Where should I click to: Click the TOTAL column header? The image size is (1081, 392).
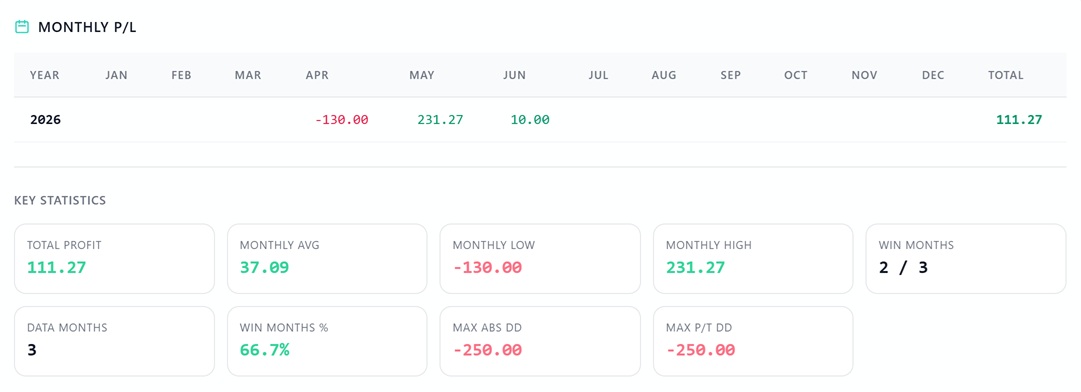[x=1006, y=75]
